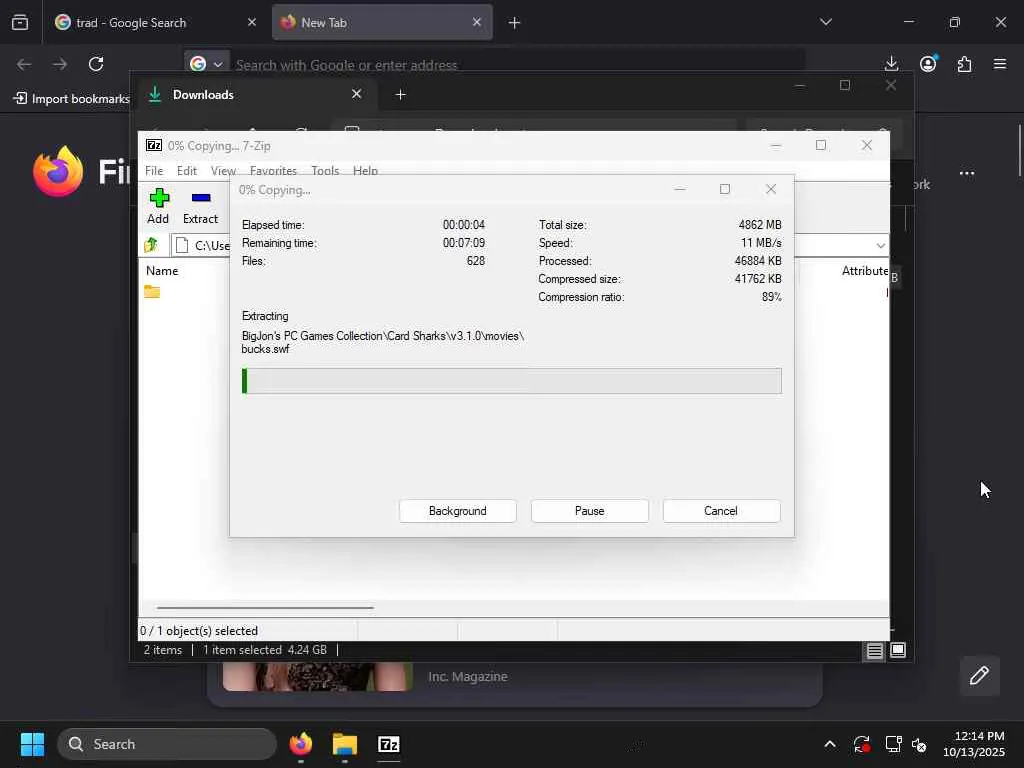Screen dimensions: 1024x768
Task: Open Firefox account icon
Action: pyautogui.click(x=928, y=64)
